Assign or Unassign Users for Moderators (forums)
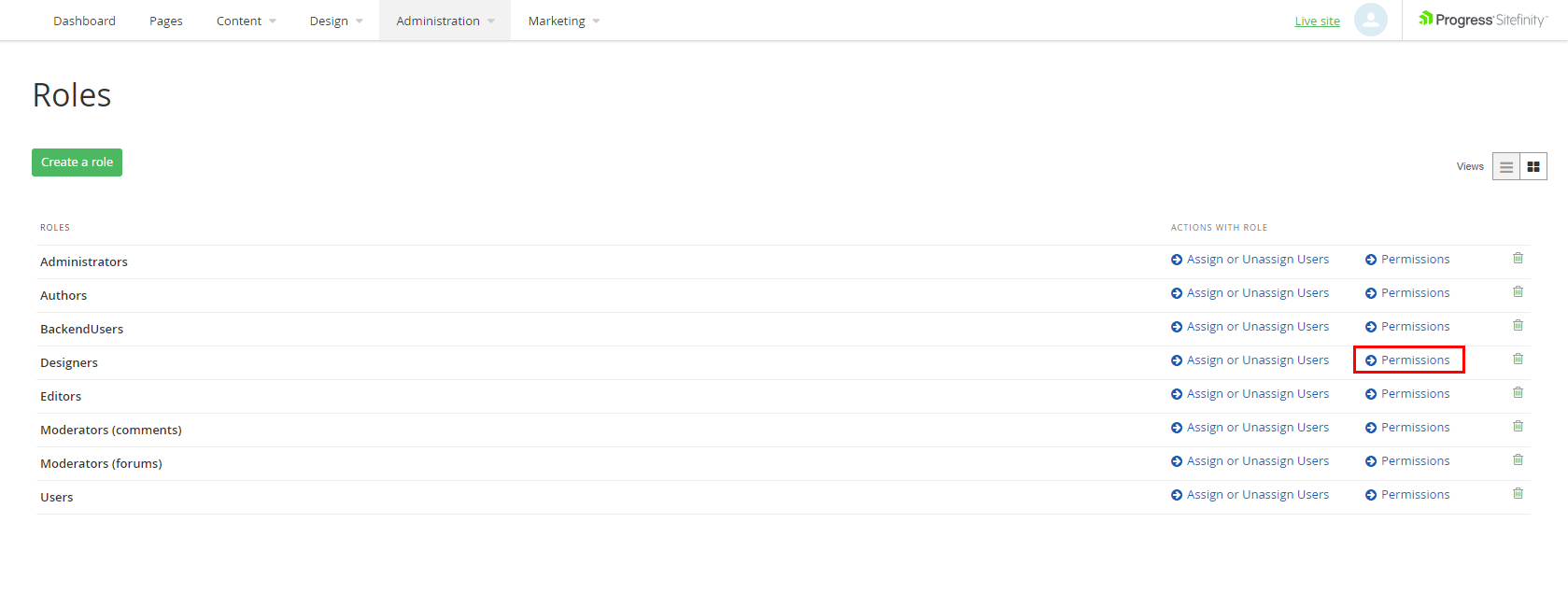The height and width of the screenshot is (593, 1568). [1250, 461]
